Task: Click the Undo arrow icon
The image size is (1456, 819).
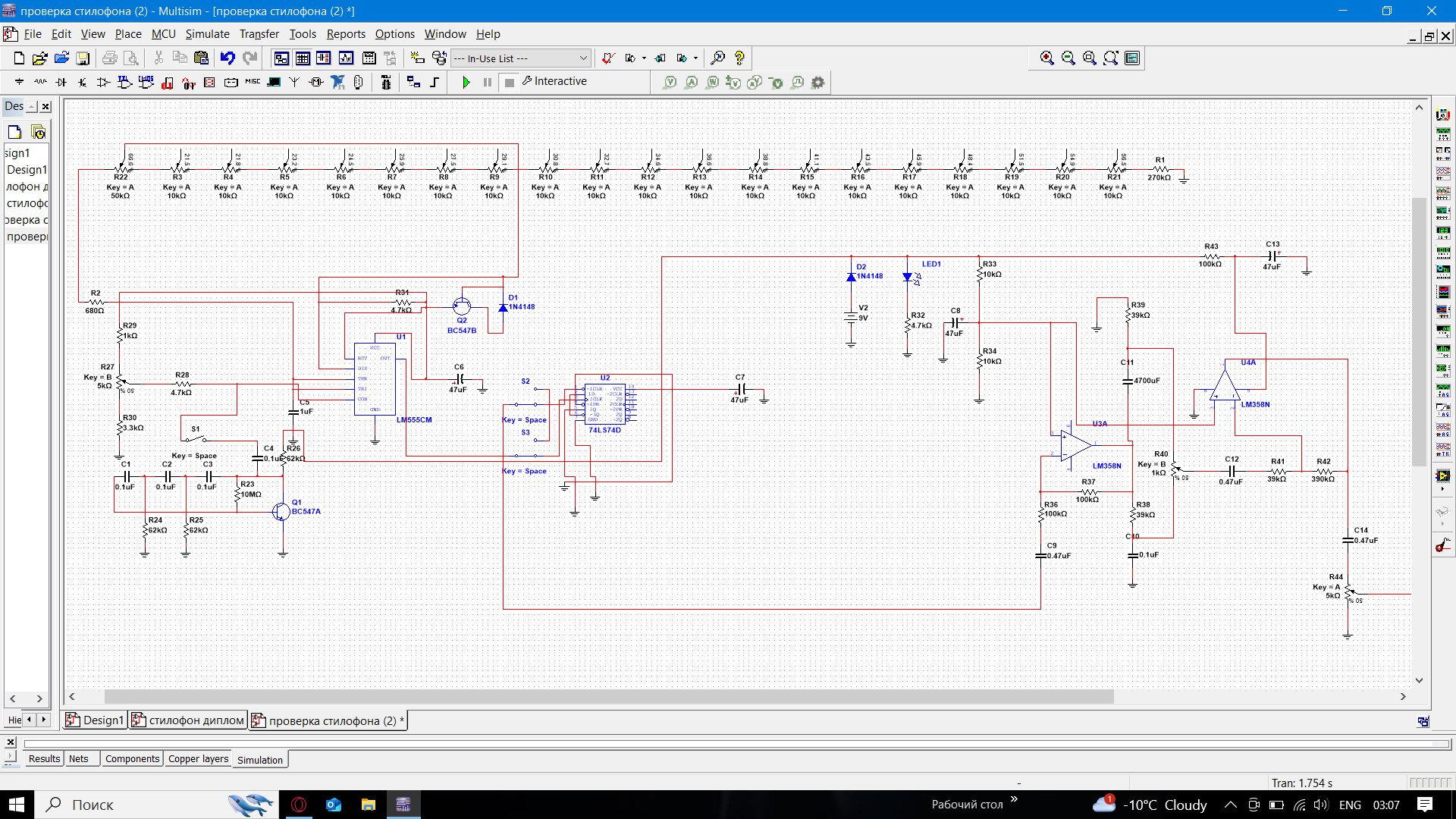Action: [x=227, y=58]
